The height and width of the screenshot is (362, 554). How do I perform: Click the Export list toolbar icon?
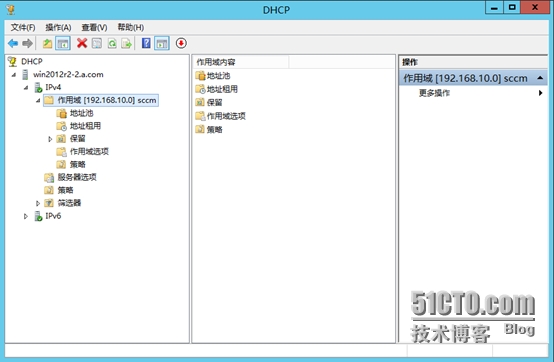pos(126,43)
